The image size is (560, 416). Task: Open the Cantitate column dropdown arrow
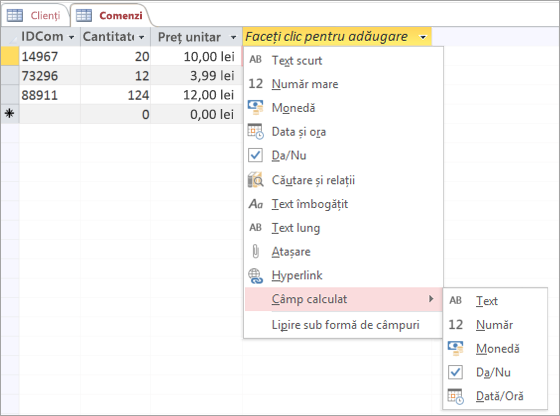pos(141,37)
